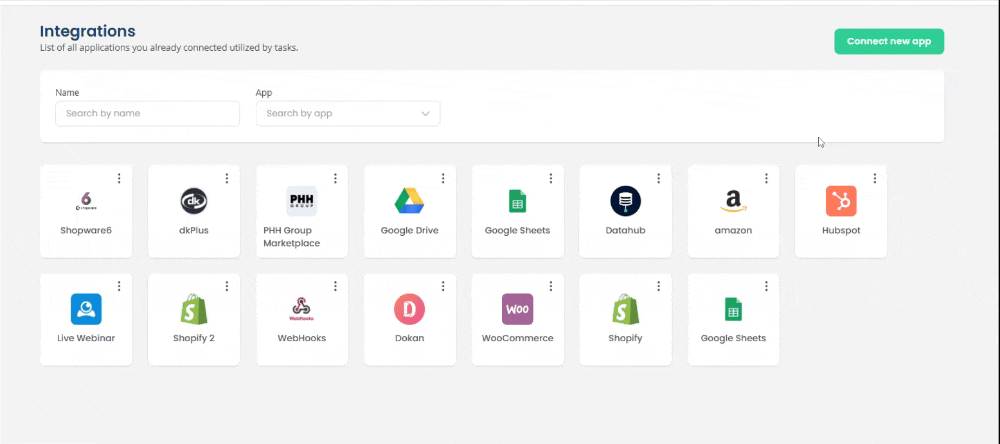Viewport: 1000px width, 444px height.
Task: Open options menu for WooCommerce card
Action: (550, 286)
